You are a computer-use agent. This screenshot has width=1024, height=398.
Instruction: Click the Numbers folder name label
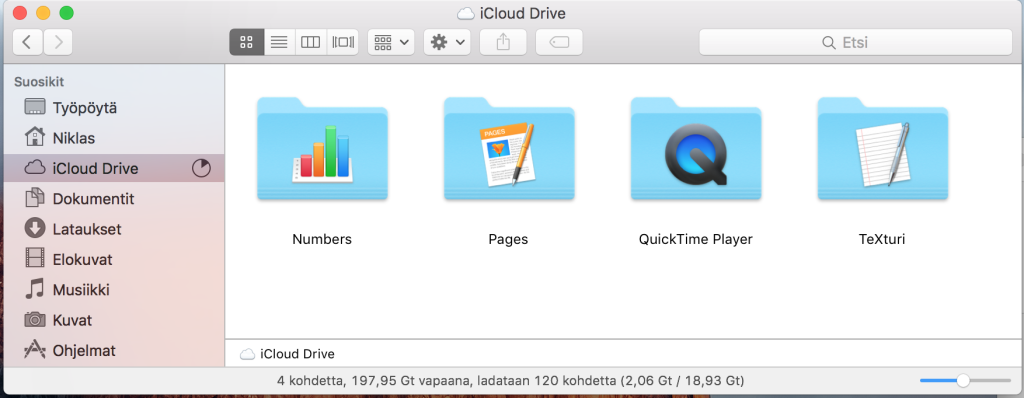tap(322, 239)
